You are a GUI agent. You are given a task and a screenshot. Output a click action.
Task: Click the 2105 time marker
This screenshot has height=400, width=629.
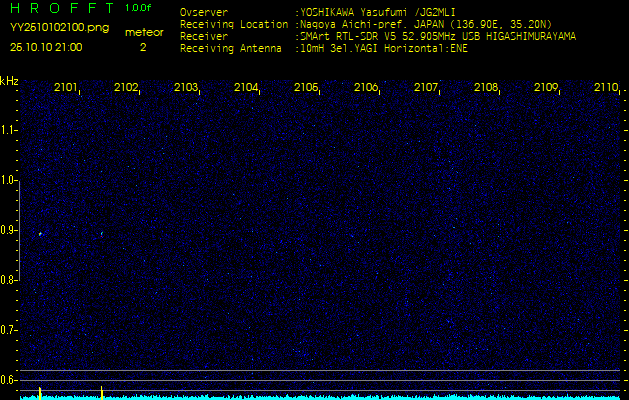click(x=306, y=88)
